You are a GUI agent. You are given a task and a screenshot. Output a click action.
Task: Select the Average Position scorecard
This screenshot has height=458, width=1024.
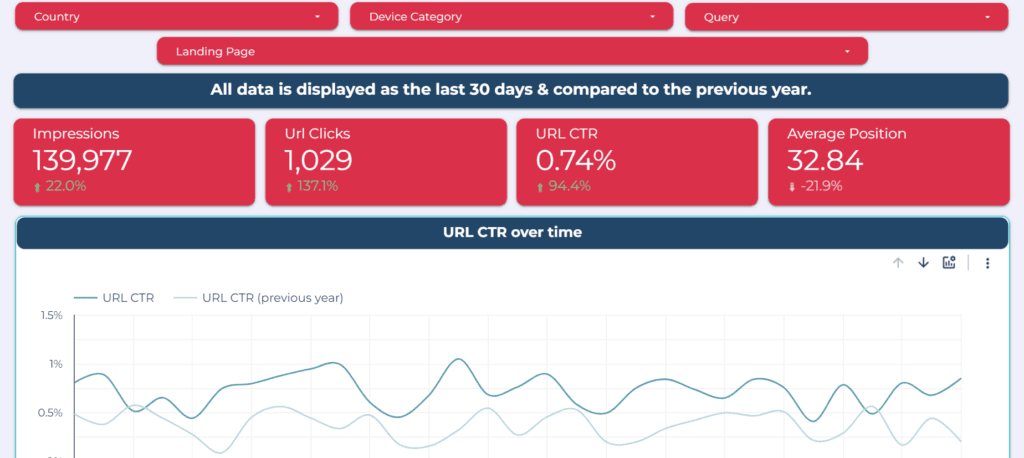point(888,160)
